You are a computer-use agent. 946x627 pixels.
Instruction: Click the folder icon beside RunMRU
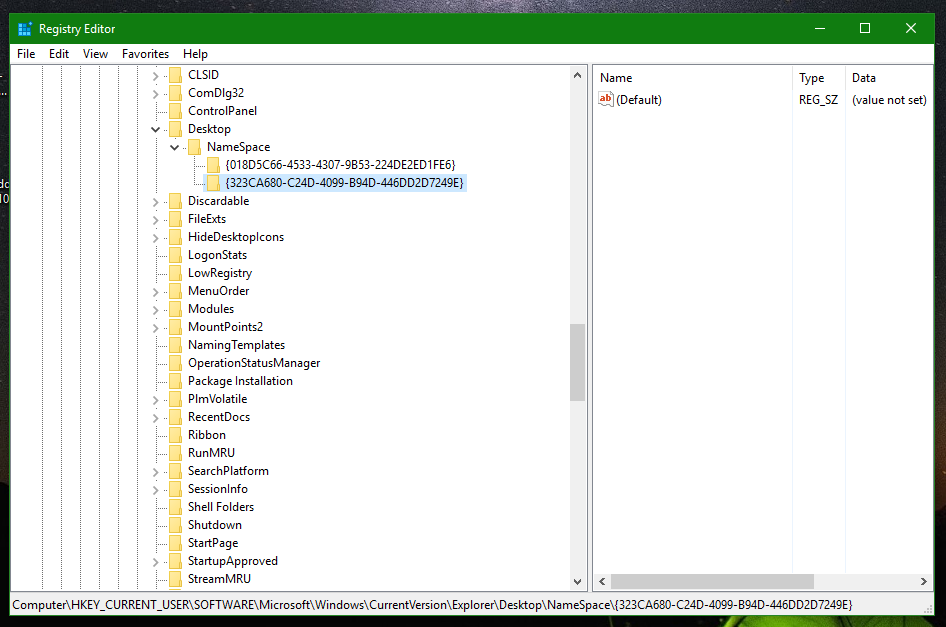coord(175,453)
